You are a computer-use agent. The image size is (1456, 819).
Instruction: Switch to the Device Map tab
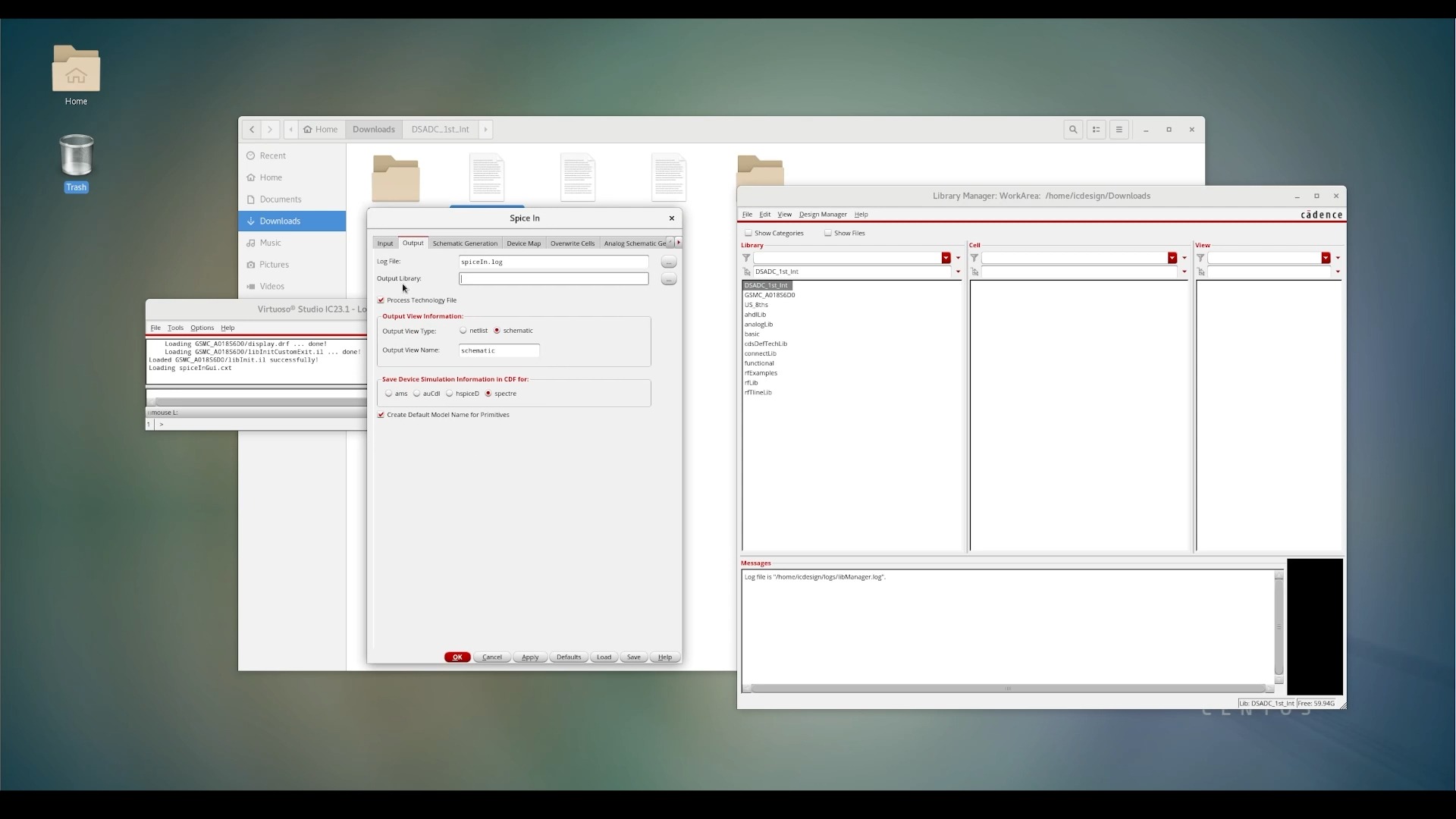click(x=523, y=243)
